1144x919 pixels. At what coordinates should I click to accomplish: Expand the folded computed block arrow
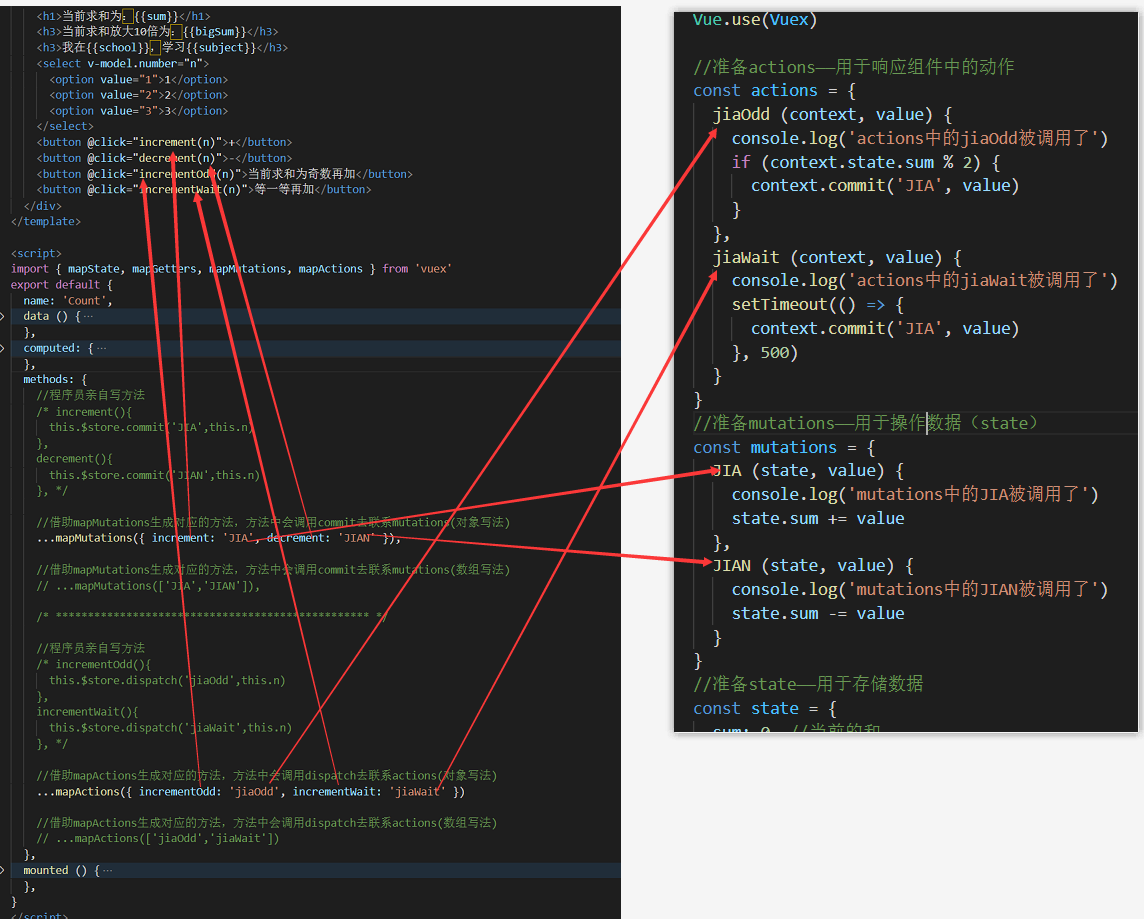click(2, 349)
